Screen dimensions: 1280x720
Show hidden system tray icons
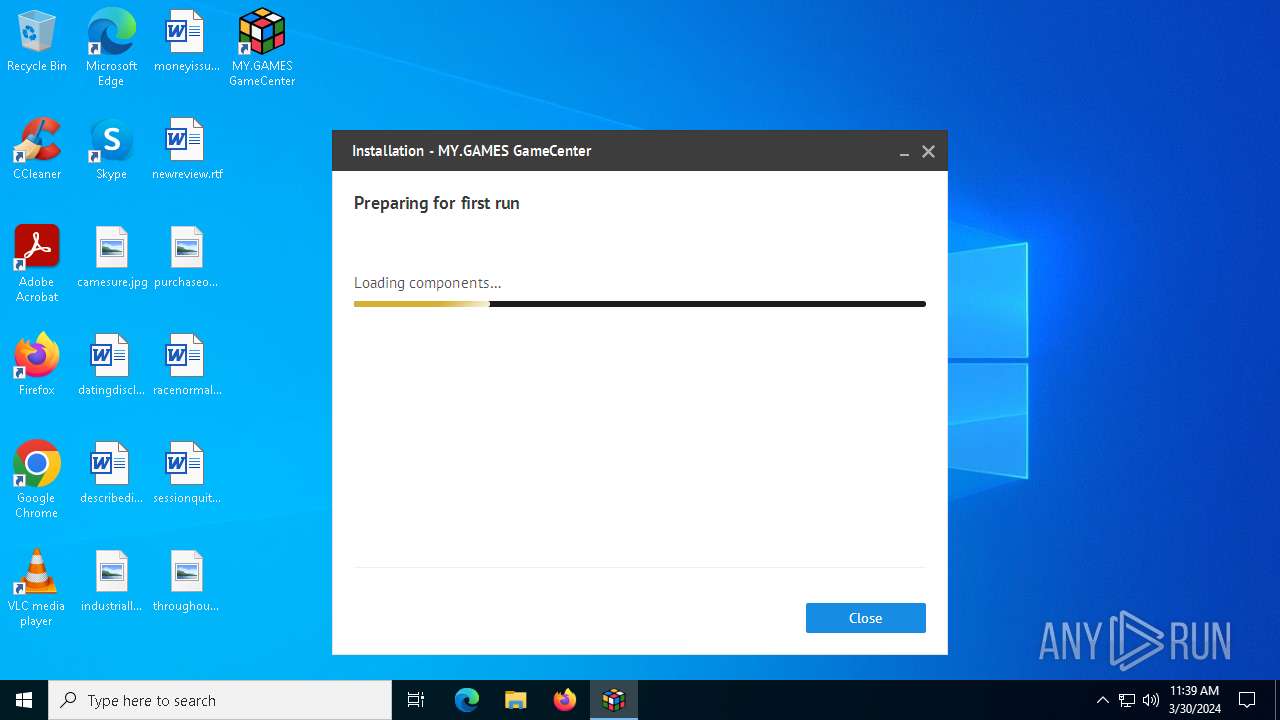tap(1103, 700)
